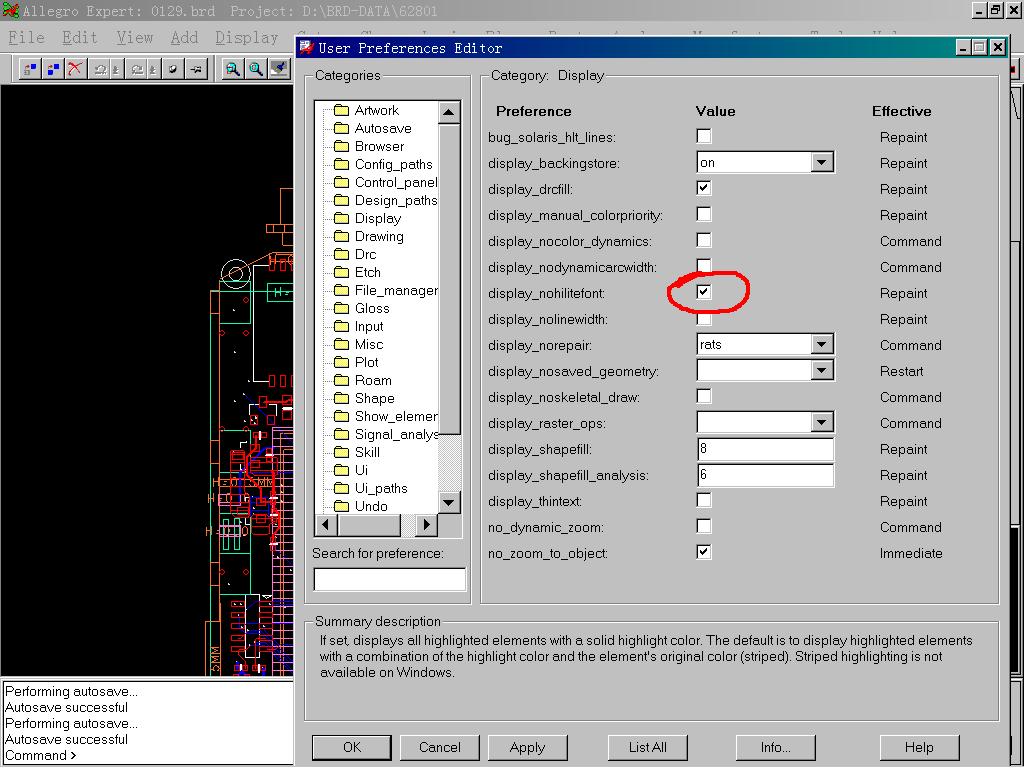Enable the display_thintext checkbox
1024x768 pixels.
[x=704, y=500]
